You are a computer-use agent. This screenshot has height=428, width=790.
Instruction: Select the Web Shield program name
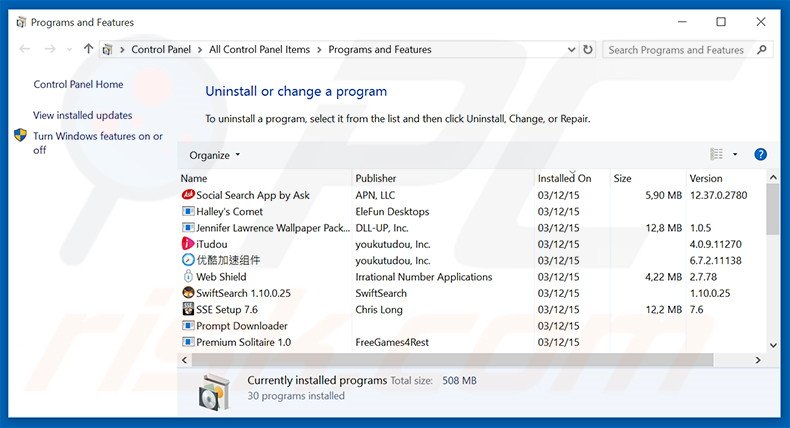221,277
